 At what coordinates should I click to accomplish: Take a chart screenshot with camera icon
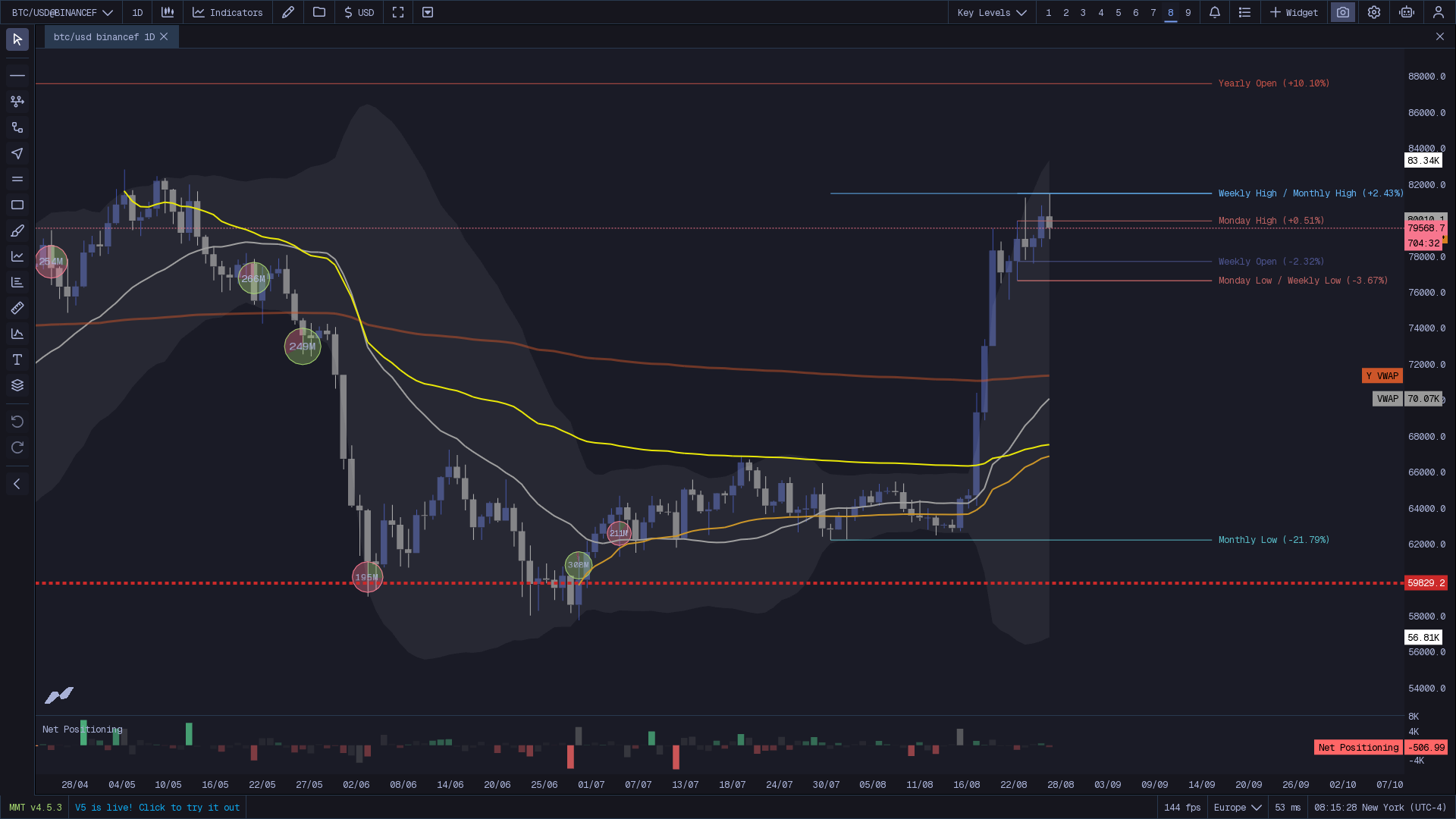[x=1343, y=12]
